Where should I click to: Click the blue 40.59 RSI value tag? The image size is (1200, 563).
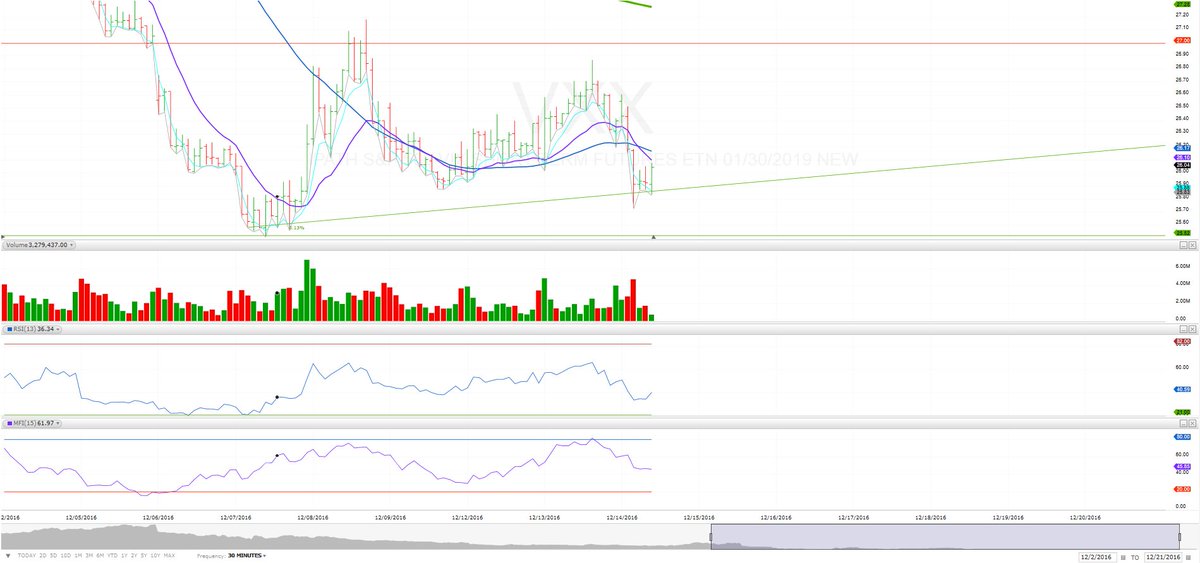point(1182,389)
